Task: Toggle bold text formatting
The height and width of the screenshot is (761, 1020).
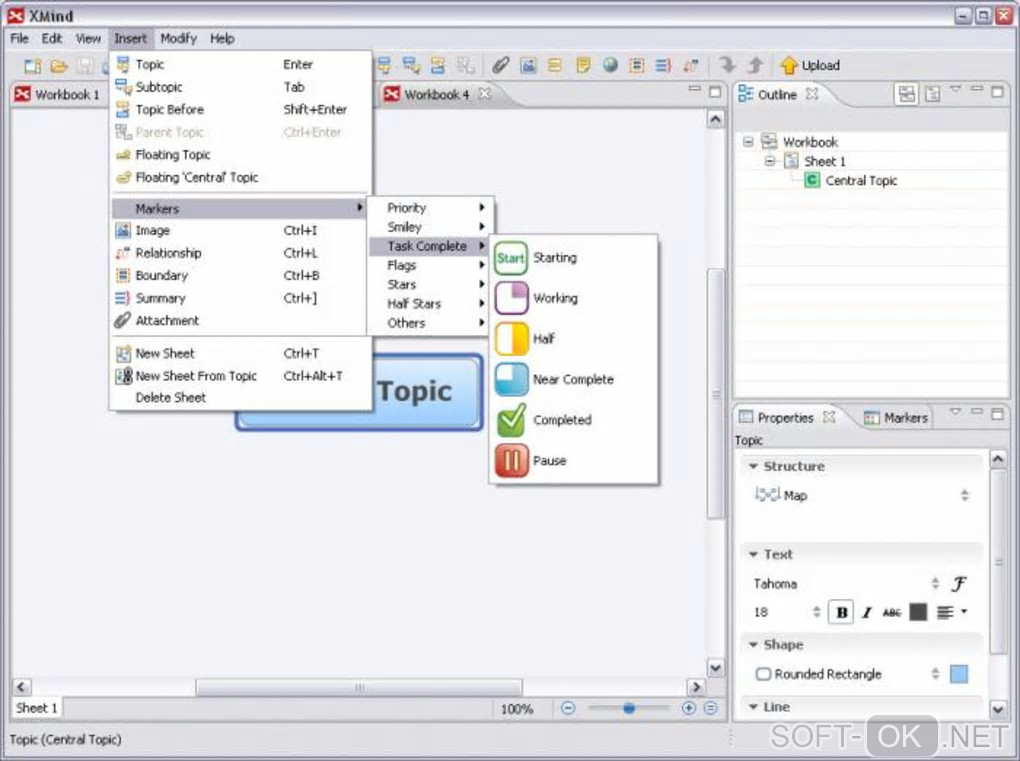Action: (x=841, y=612)
